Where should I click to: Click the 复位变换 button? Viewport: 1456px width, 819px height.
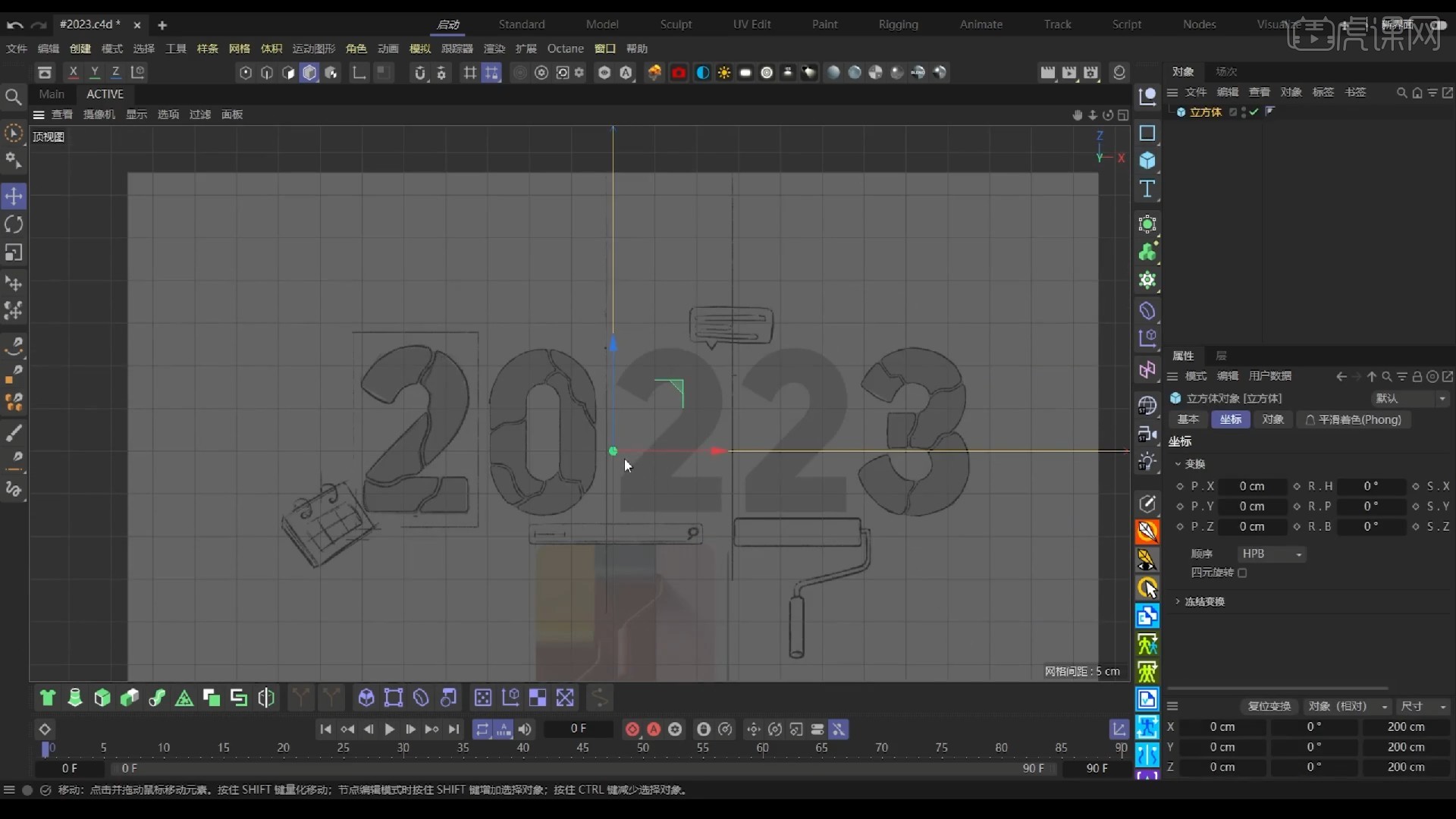point(1269,706)
